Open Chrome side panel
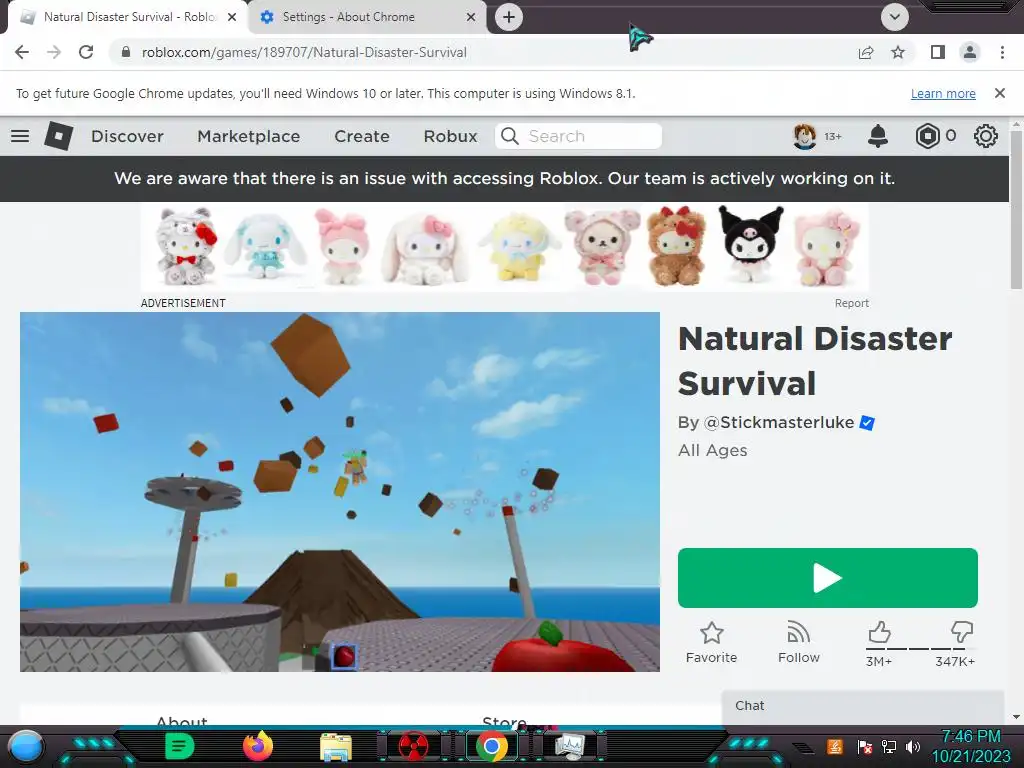Viewport: 1024px width, 768px height. [x=938, y=52]
